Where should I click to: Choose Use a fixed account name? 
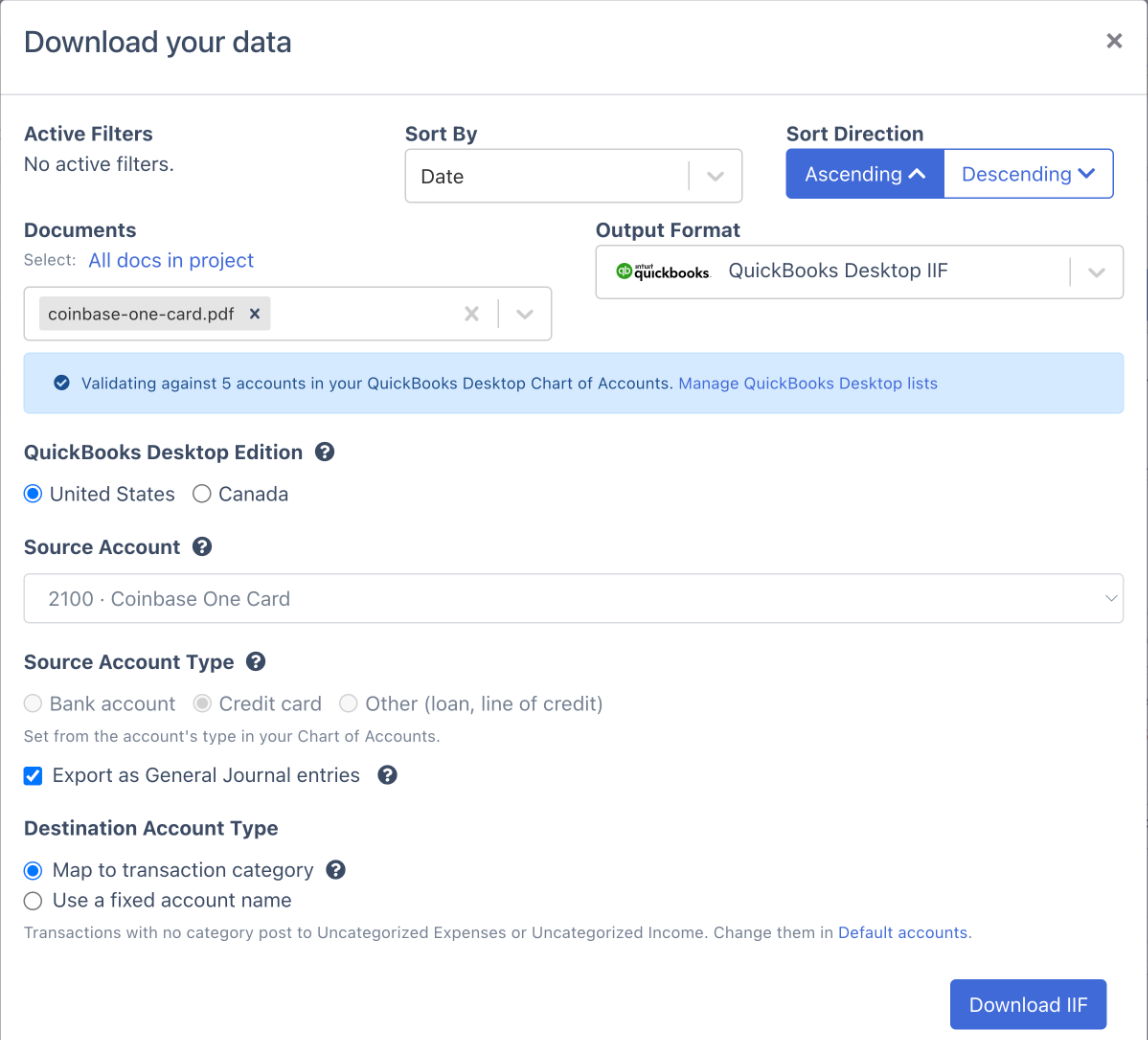pos(33,900)
